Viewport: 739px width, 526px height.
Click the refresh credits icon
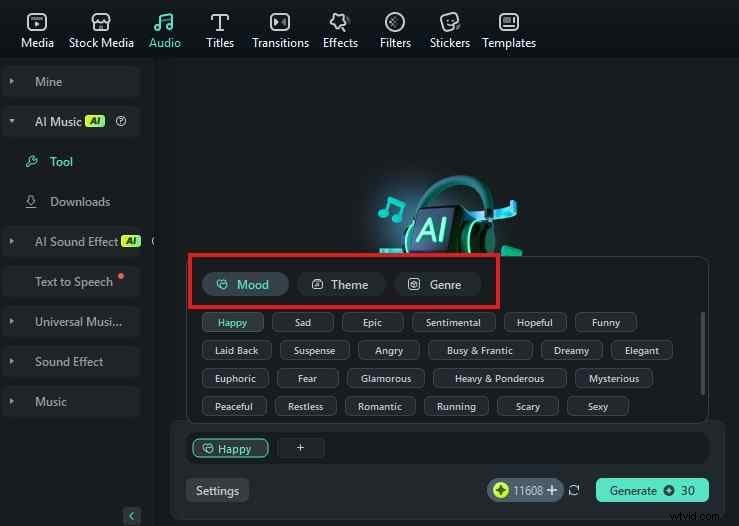pos(574,491)
